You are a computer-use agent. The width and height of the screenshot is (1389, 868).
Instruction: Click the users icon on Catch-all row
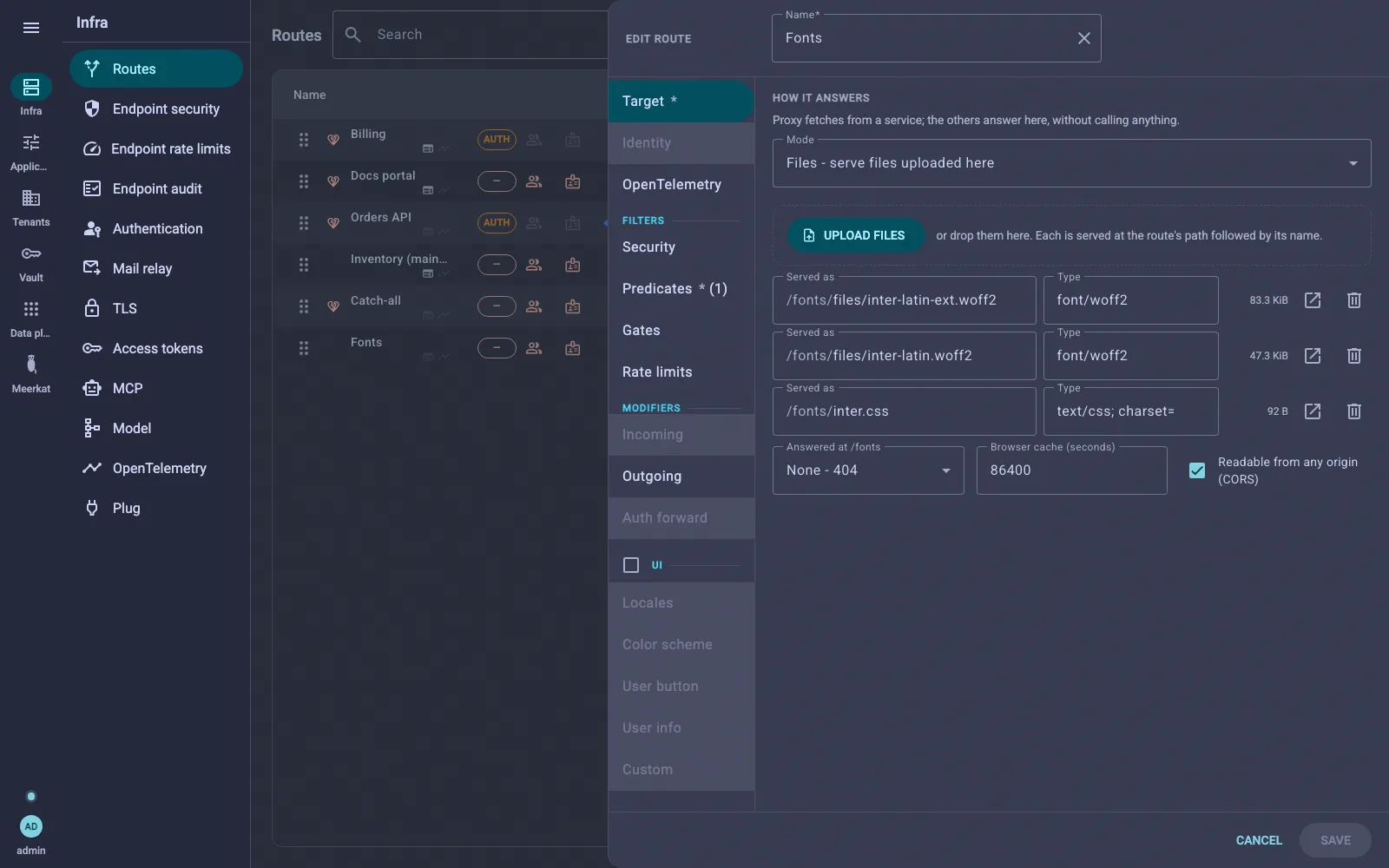(x=534, y=306)
